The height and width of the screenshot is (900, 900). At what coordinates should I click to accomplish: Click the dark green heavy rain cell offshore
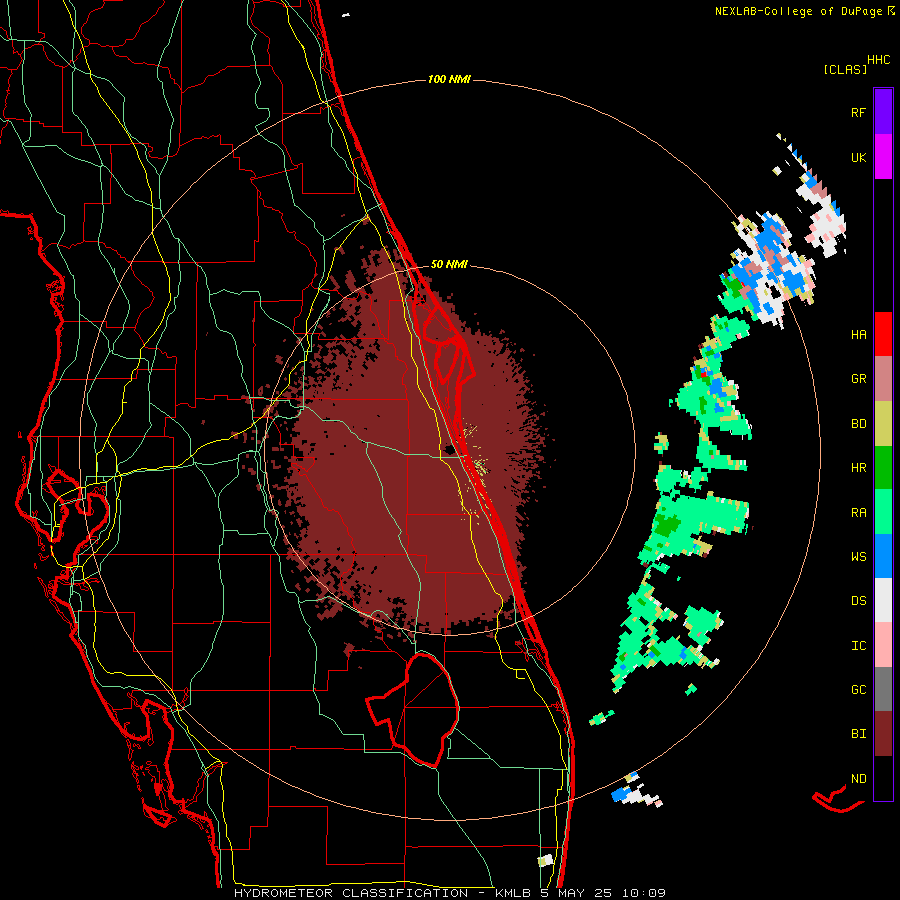[667, 524]
